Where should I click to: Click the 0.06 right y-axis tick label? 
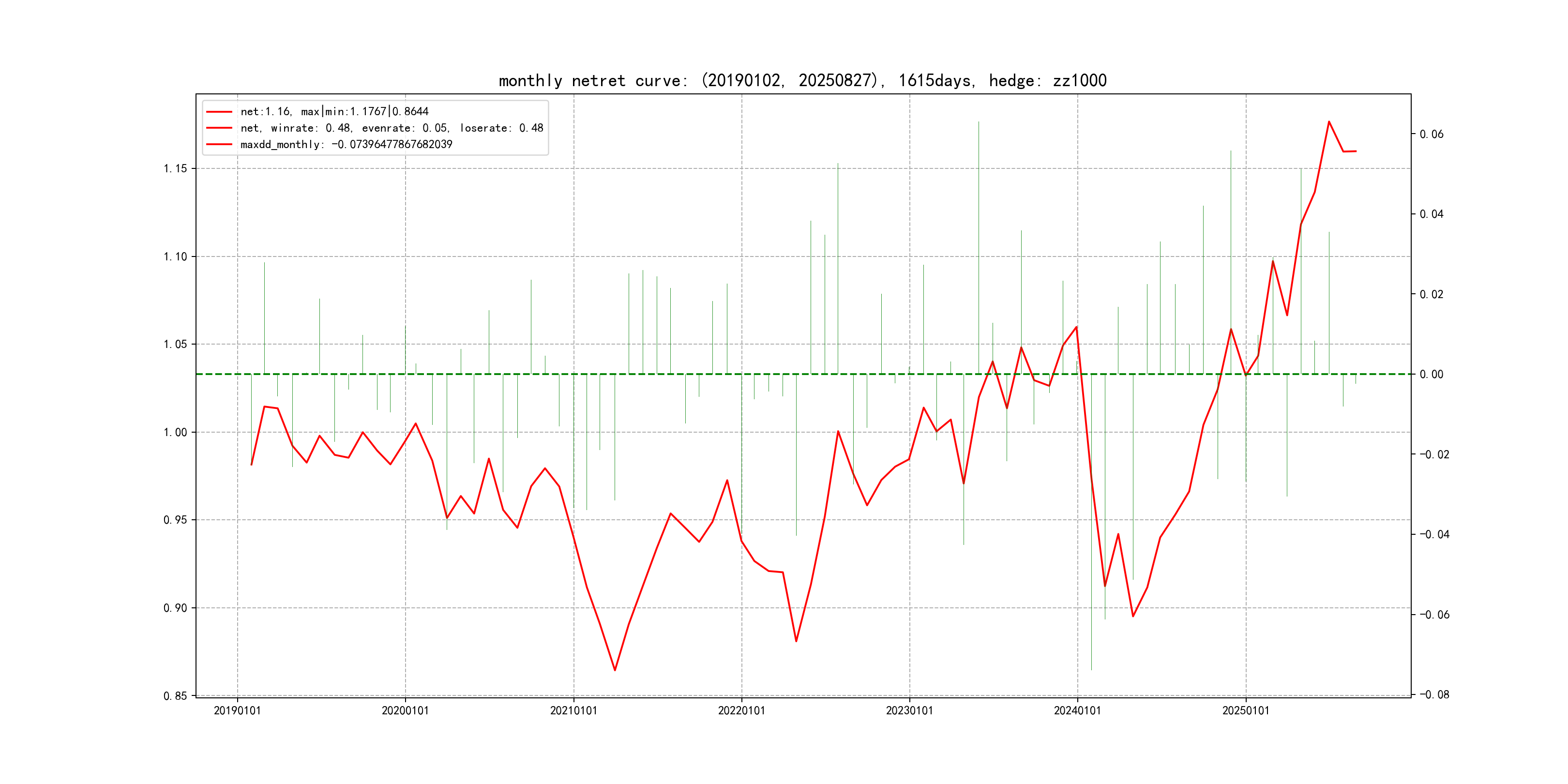(x=1431, y=134)
